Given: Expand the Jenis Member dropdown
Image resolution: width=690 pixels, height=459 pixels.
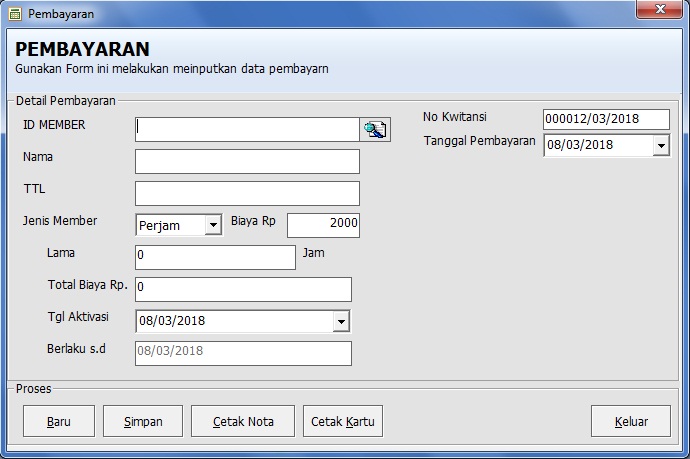Looking at the screenshot, I should pyautogui.click(x=213, y=225).
